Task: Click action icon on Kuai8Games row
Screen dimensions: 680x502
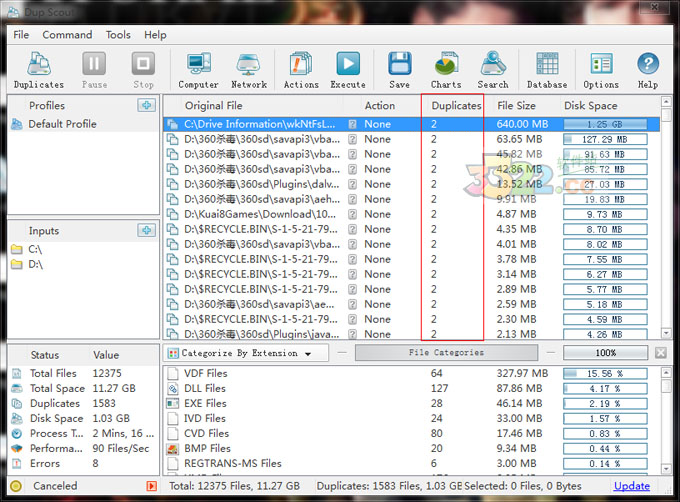Action: [x=353, y=214]
